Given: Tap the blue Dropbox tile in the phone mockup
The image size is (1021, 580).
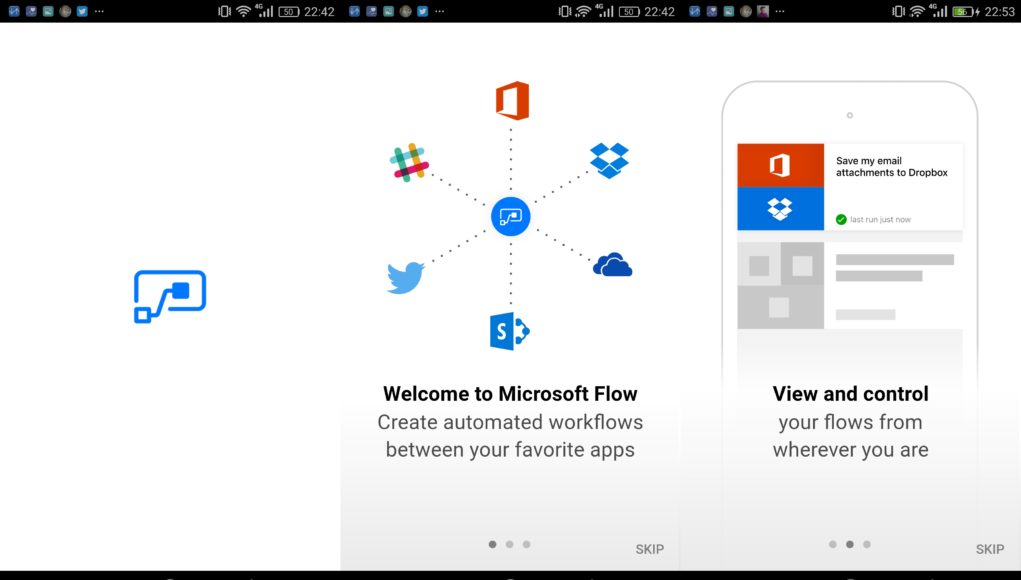Looking at the screenshot, I should click(x=780, y=208).
